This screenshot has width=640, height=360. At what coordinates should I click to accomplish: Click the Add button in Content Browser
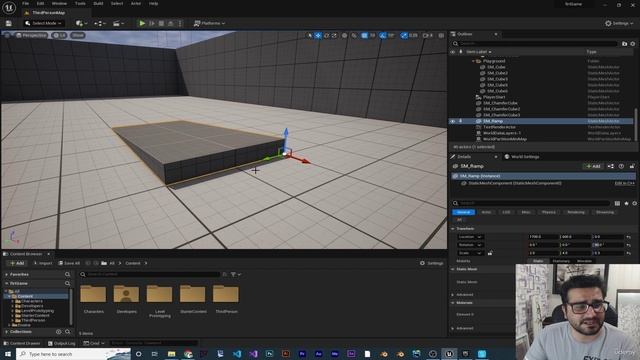coord(17,263)
